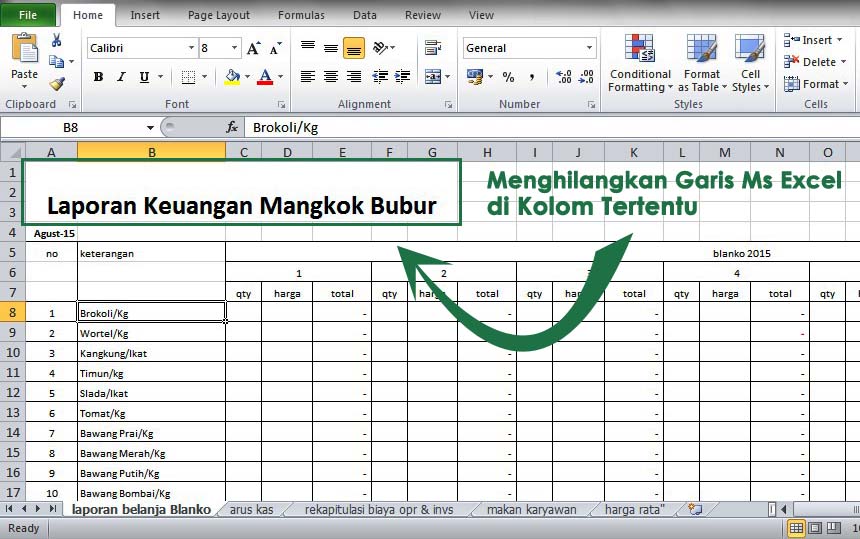Image resolution: width=860 pixels, height=539 pixels.
Task: Open the Font Color arrow
Action: [280, 77]
